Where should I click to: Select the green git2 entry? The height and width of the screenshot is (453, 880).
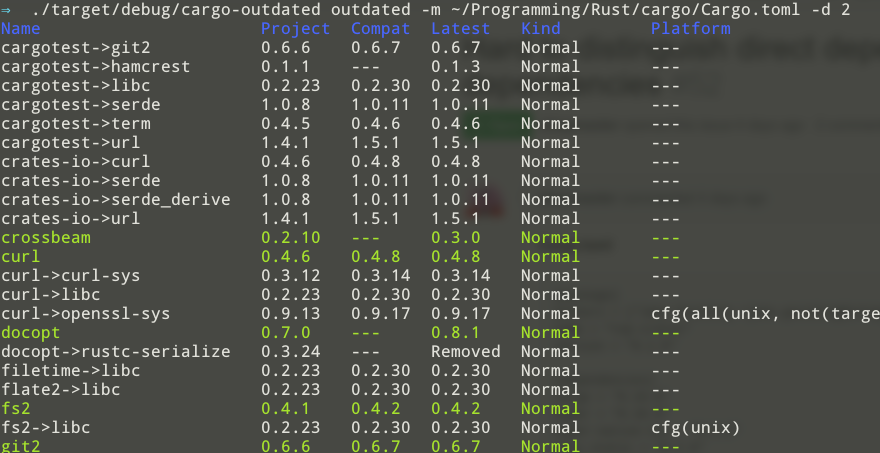coord(21,447)
